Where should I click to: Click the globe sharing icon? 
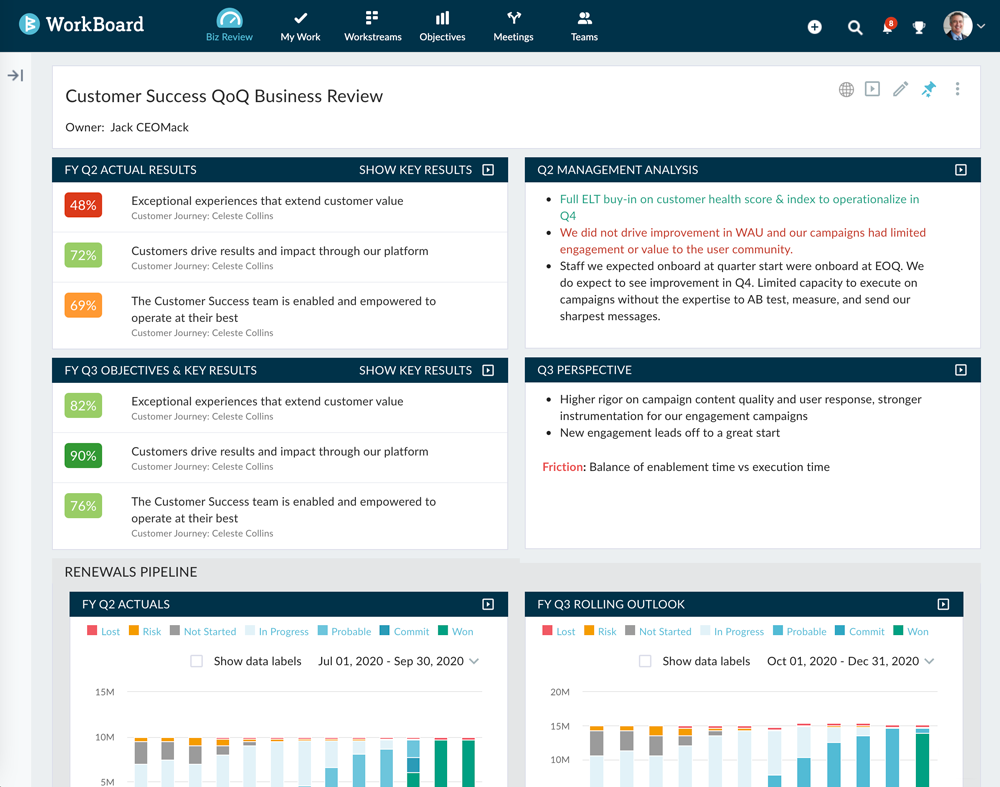(x=846, y=89)
